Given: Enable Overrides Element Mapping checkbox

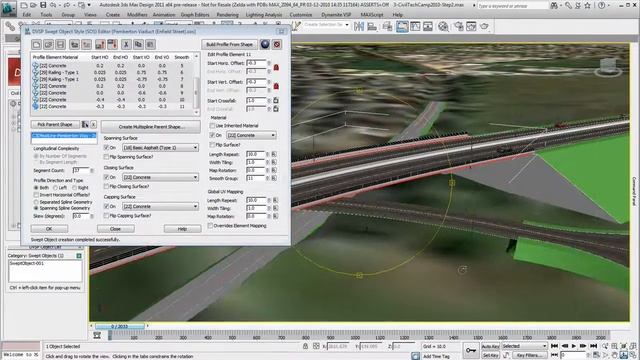Looking at the screenshot, I should [x=211, y=226].
